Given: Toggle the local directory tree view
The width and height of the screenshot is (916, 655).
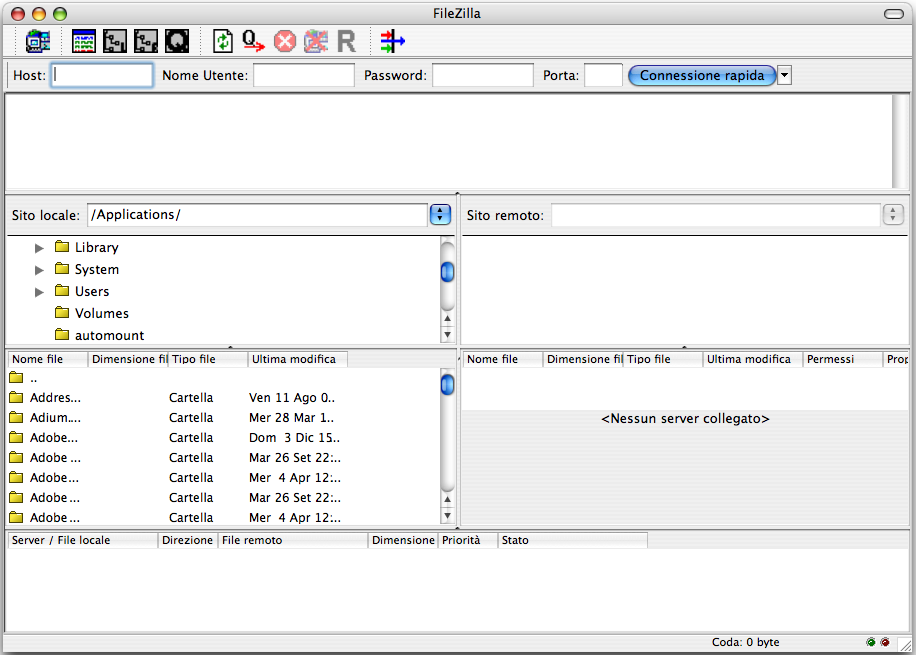Looking at the screenshot, I should 115,41.
